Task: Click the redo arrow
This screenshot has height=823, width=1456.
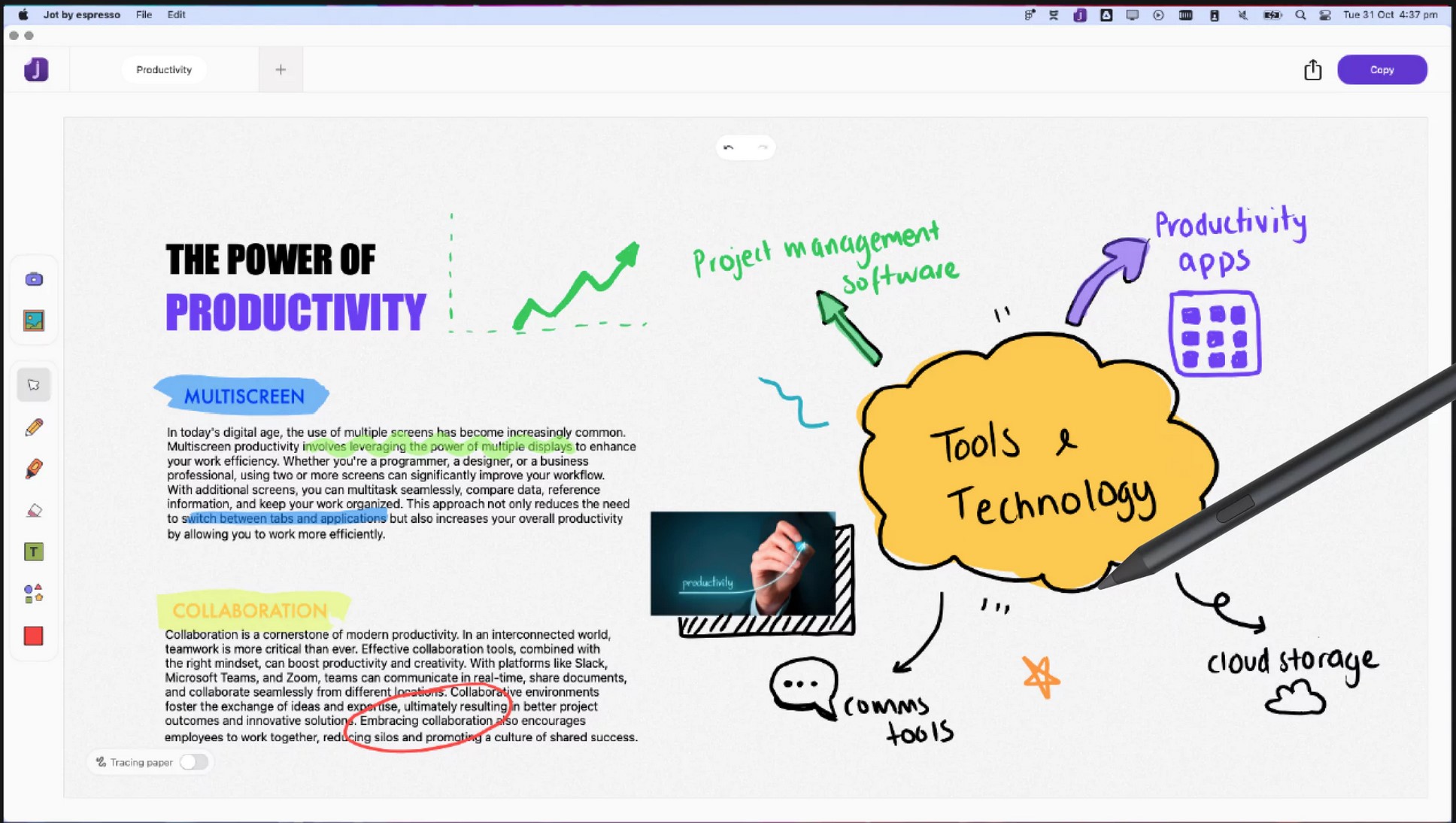Action: point(763,147)
